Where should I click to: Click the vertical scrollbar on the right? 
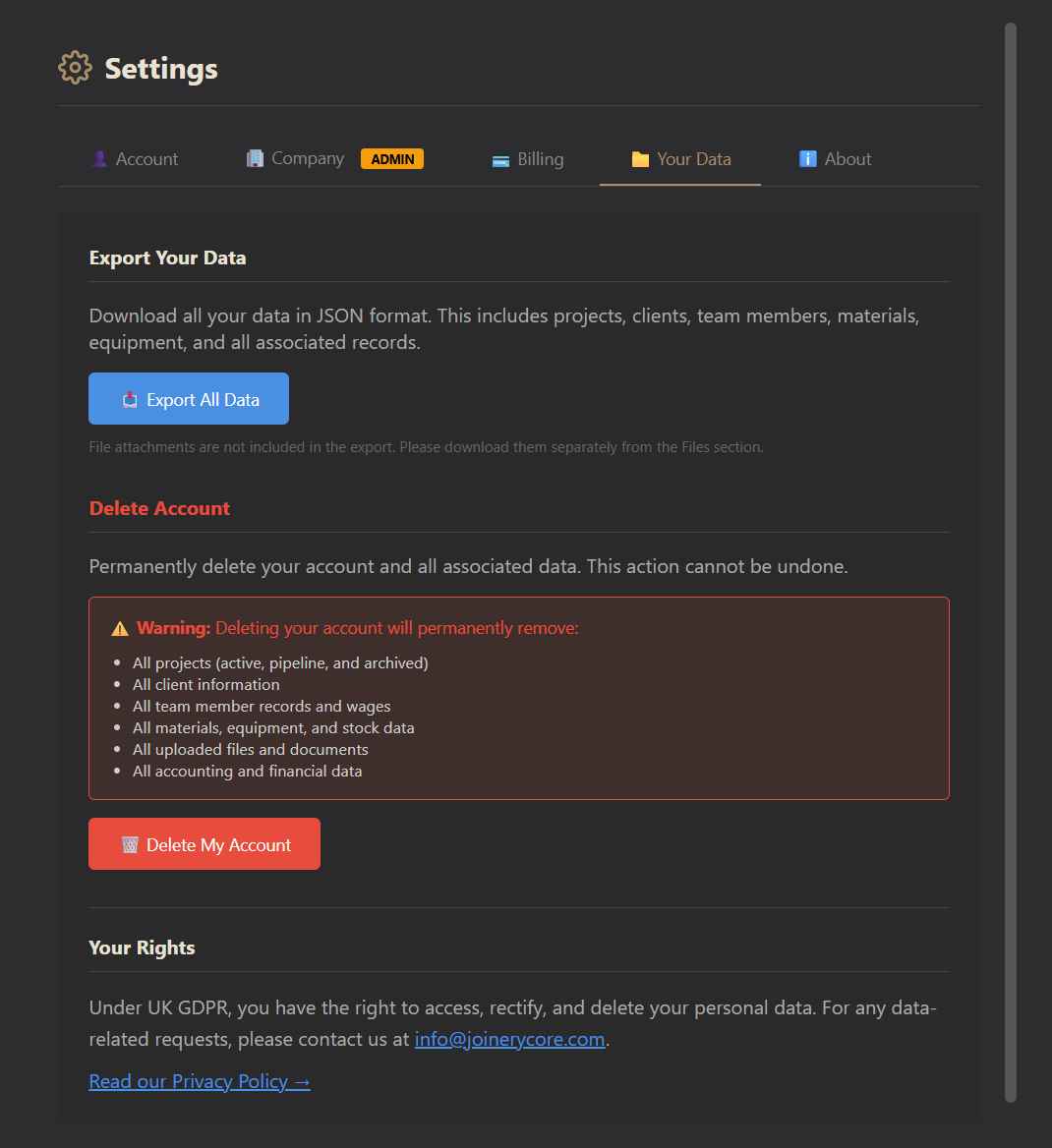[x=1011, y=560]
